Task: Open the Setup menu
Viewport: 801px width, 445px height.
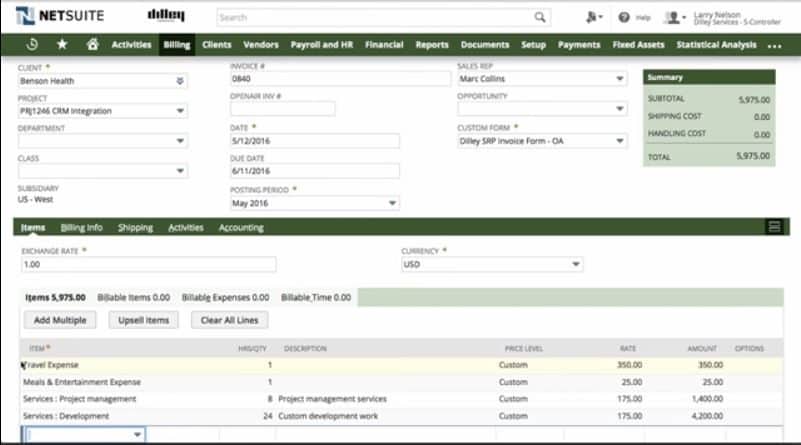Action: 533,45
